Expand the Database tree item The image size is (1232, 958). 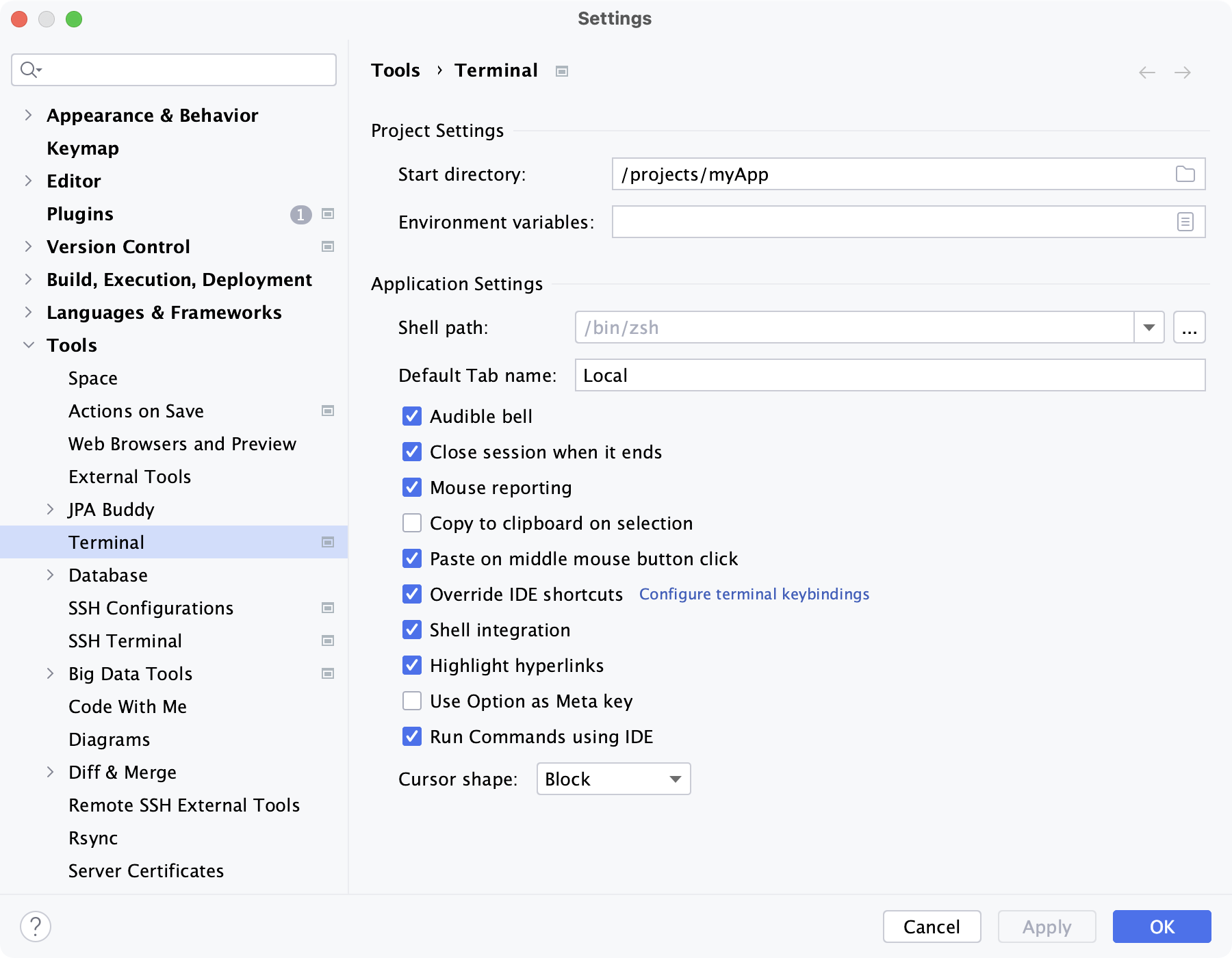(x=51, y=575)
